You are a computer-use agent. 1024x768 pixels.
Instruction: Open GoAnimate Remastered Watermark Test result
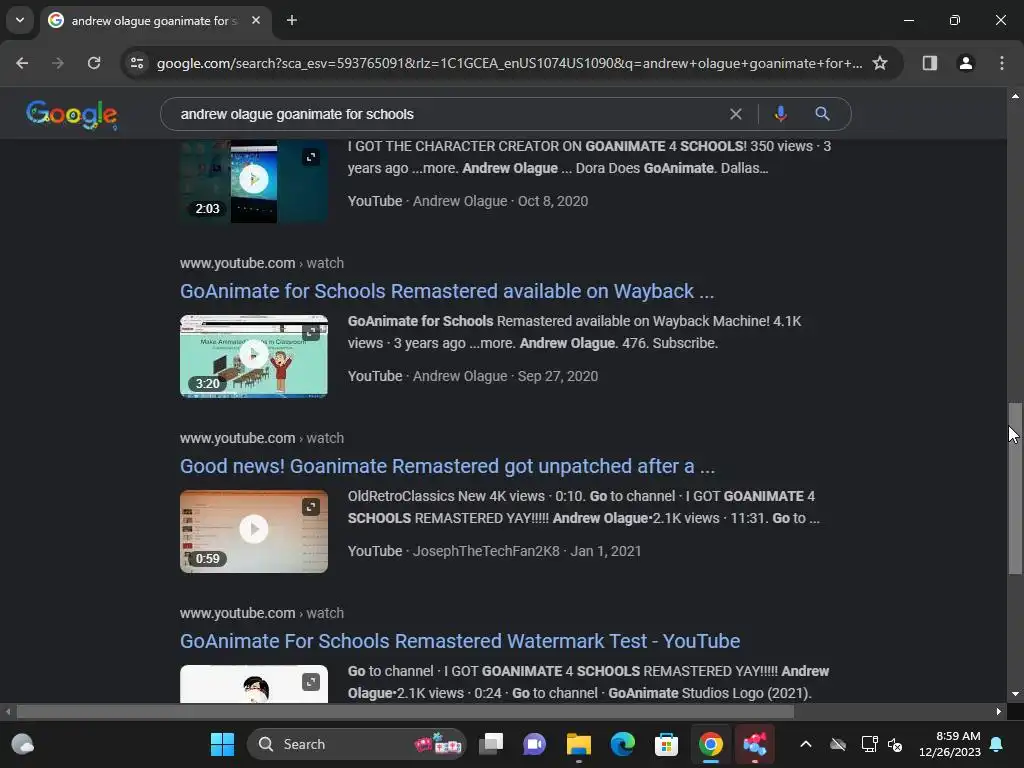tap(460, 641)
